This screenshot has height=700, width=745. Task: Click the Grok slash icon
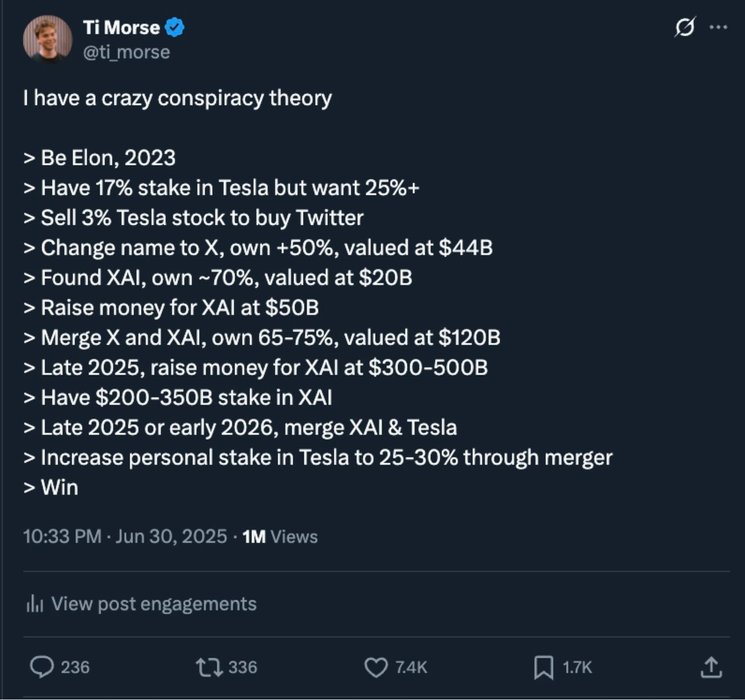click(x=685, y=27)
